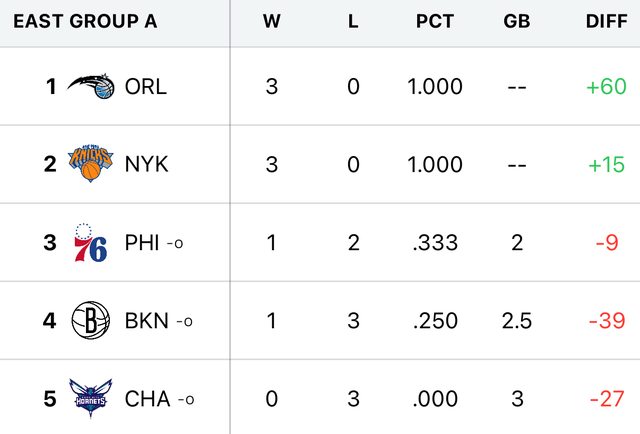Viewport: 640px width, 434px height.
Task: Click the East Group A heading
Action: [x=85, y=22]
